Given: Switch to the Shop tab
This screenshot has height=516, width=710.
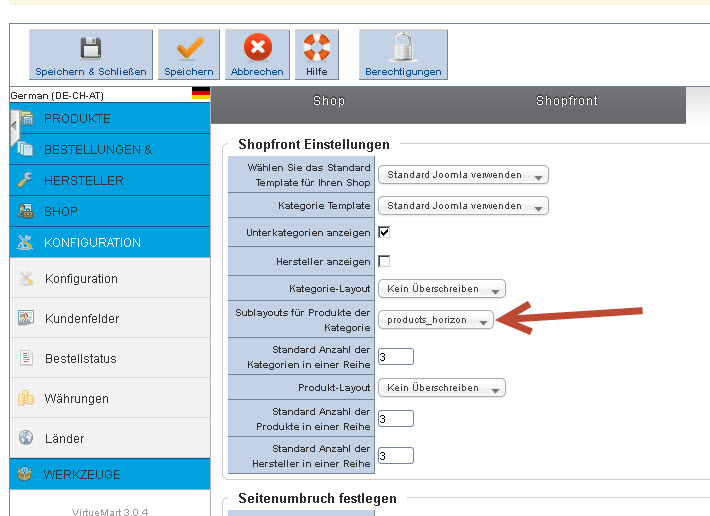Looking at the screenshot, I should click(328, 101).
